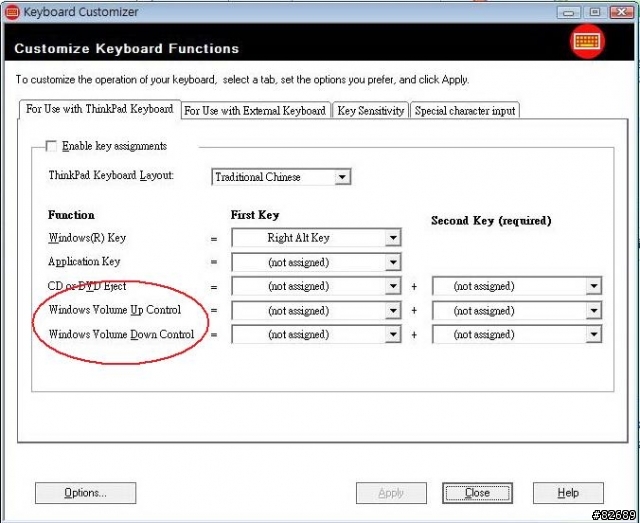This screenshot has width=640, height=523.
Task: Click the Close button at bottom
Action: [x=477, y=493]
